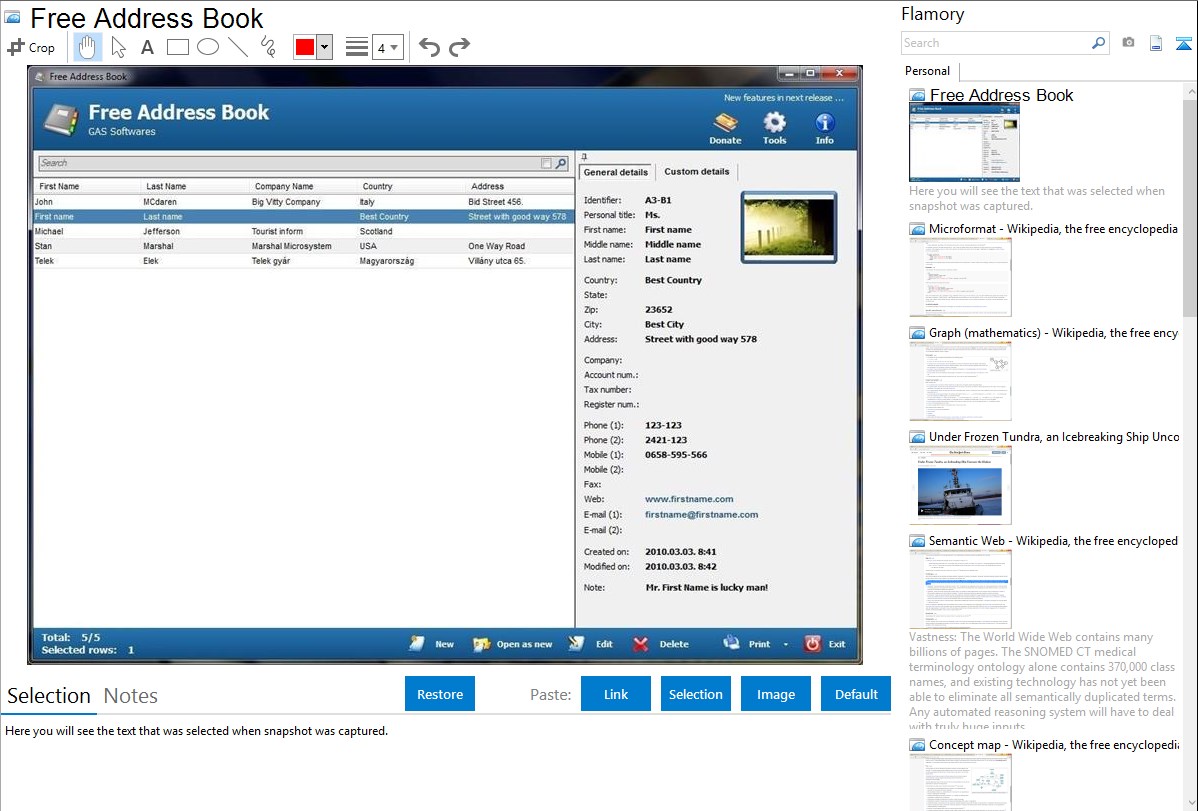Toggle the checkbox in the address search bar
Image resolution: width=1198 pixels, height=811 pixels.
[546, 163]
